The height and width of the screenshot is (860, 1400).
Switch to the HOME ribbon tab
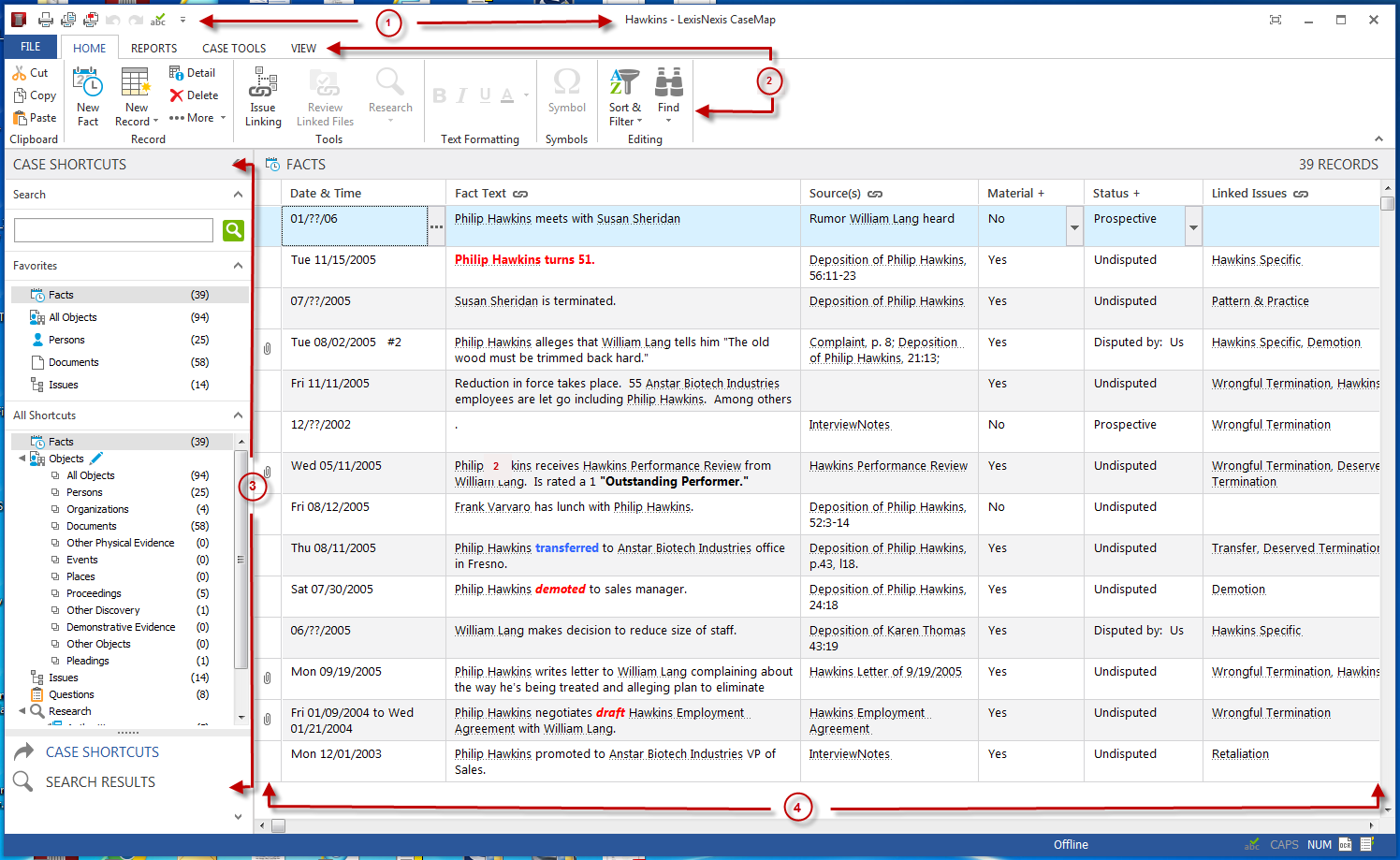pyautogui.click(x=90, y=48)
